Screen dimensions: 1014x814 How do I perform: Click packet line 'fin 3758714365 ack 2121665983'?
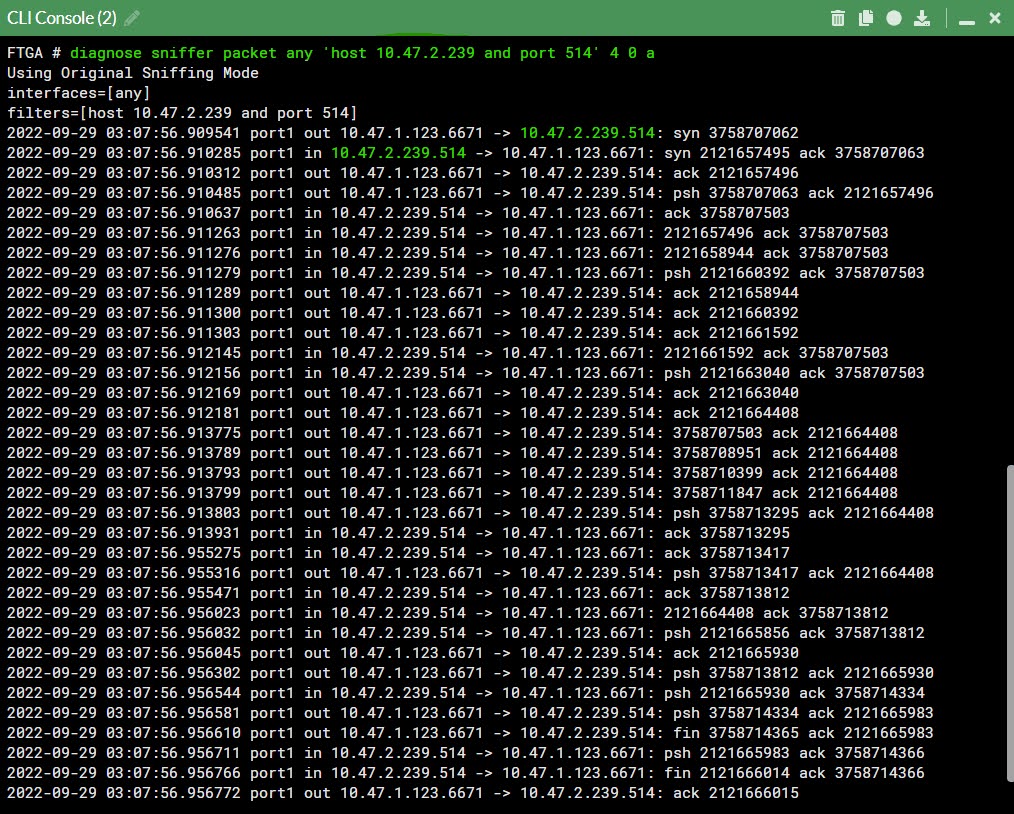pos(470,734)
